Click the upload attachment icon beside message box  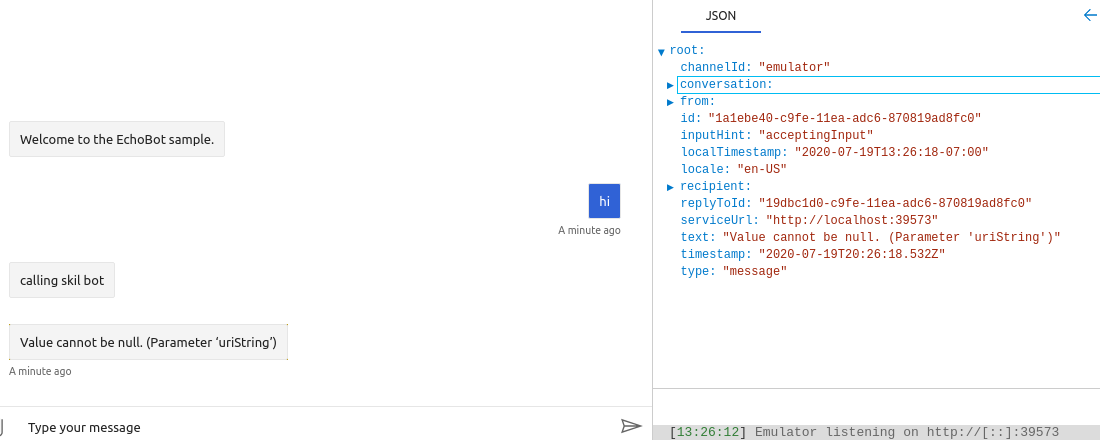pos(2,427)
